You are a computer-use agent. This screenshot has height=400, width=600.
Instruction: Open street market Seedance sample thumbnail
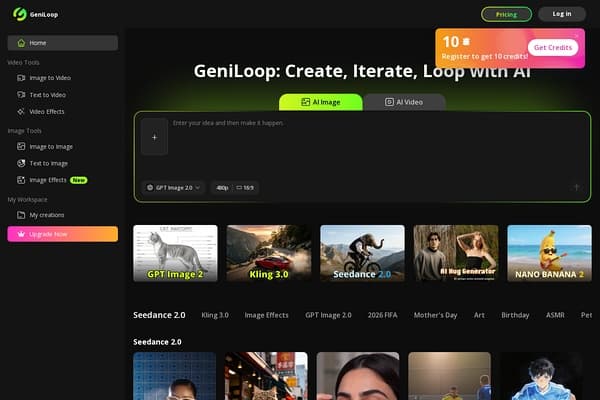point(266,376)
